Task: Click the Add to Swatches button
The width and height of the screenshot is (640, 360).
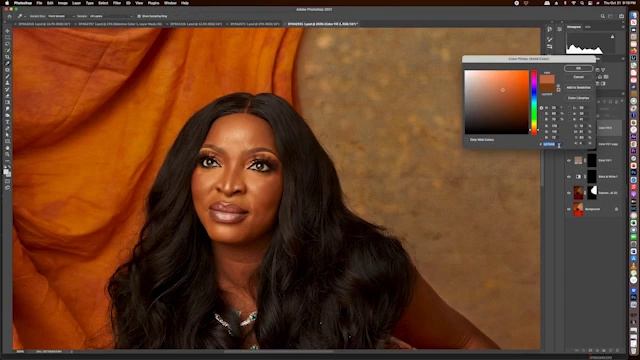Action: 578,87
